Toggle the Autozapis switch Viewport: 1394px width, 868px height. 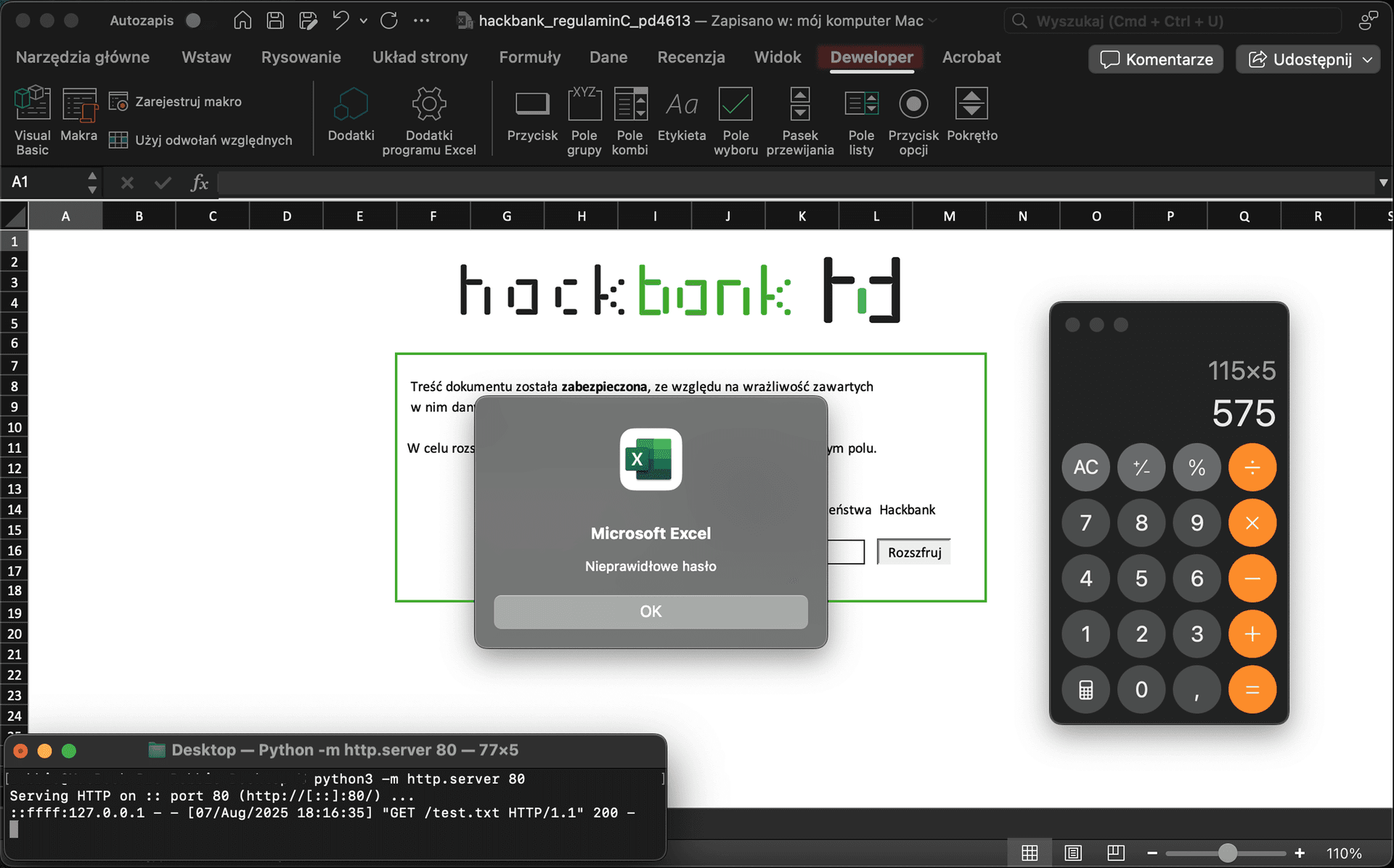click(x=195, y=20)
